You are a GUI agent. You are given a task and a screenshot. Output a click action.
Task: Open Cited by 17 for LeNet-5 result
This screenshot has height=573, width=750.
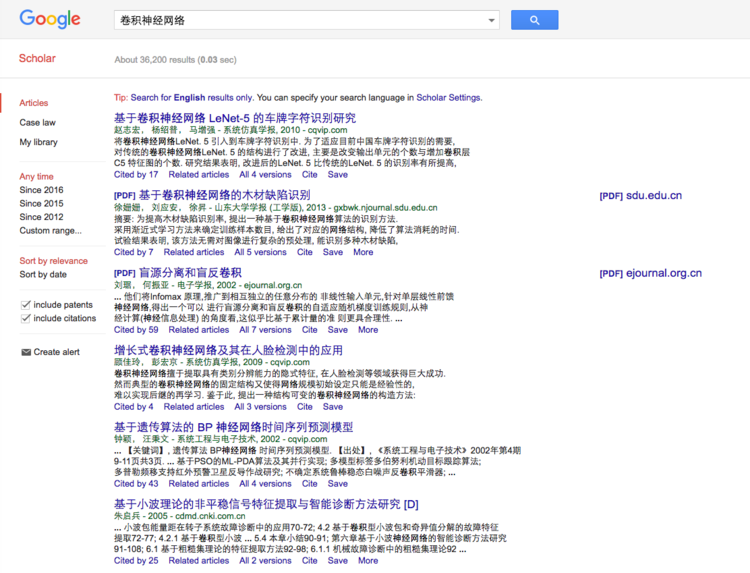point(136,175)
